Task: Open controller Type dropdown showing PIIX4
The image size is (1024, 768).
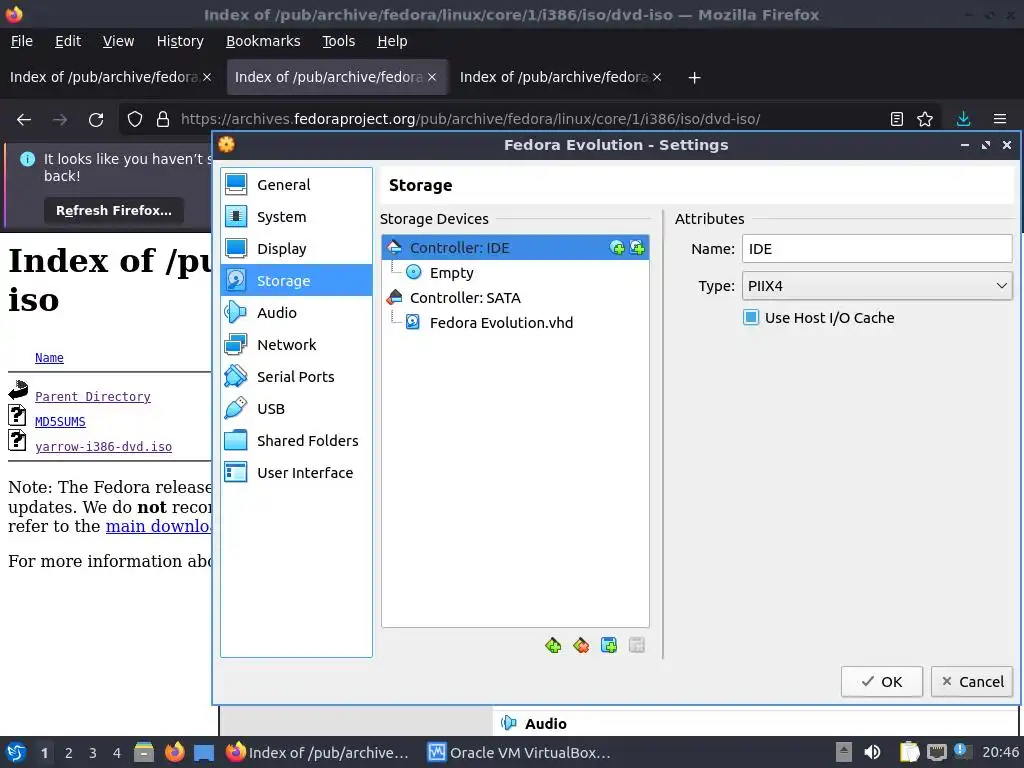Action: [877, 286]
